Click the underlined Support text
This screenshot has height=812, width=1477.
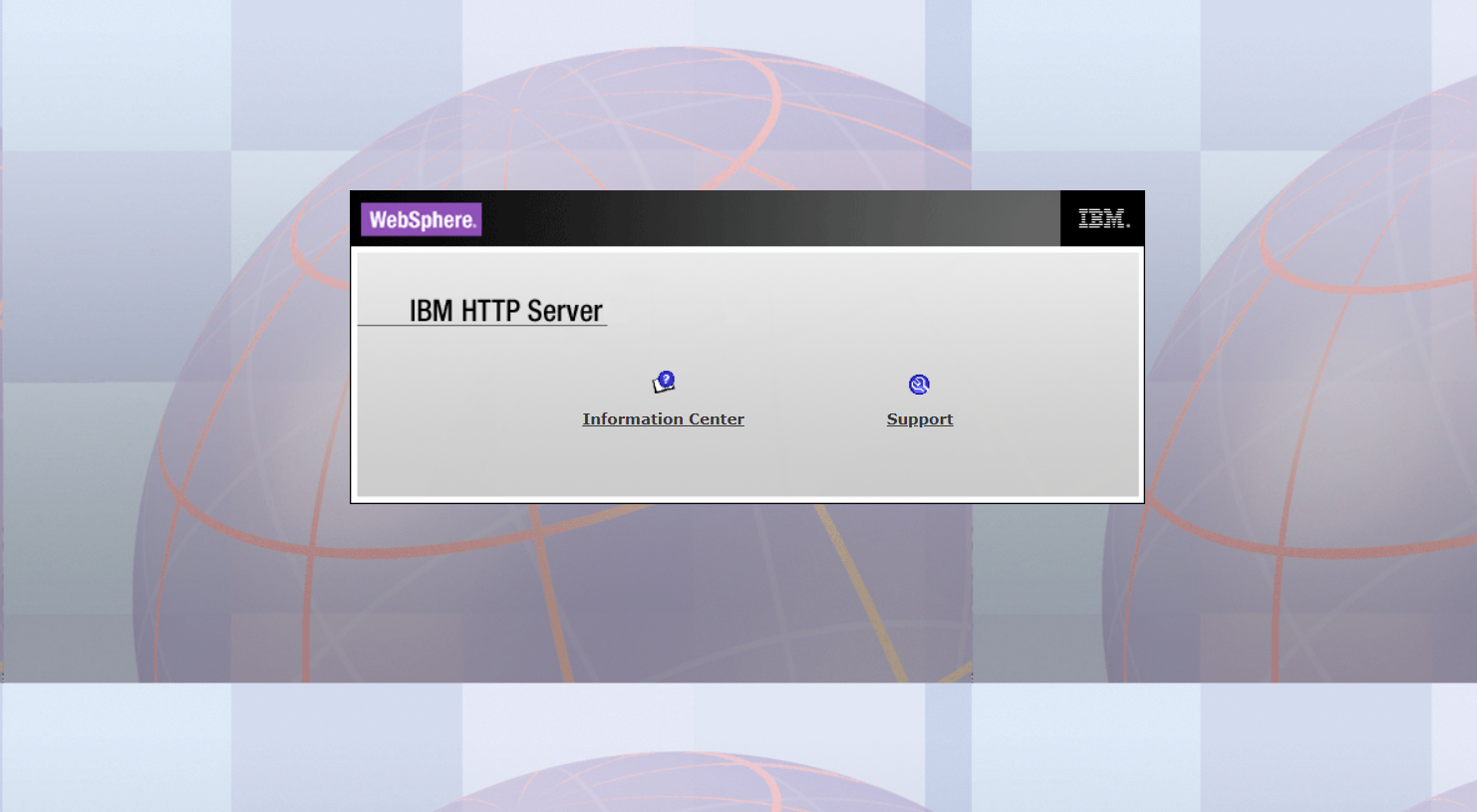click(x=918, y=418)
